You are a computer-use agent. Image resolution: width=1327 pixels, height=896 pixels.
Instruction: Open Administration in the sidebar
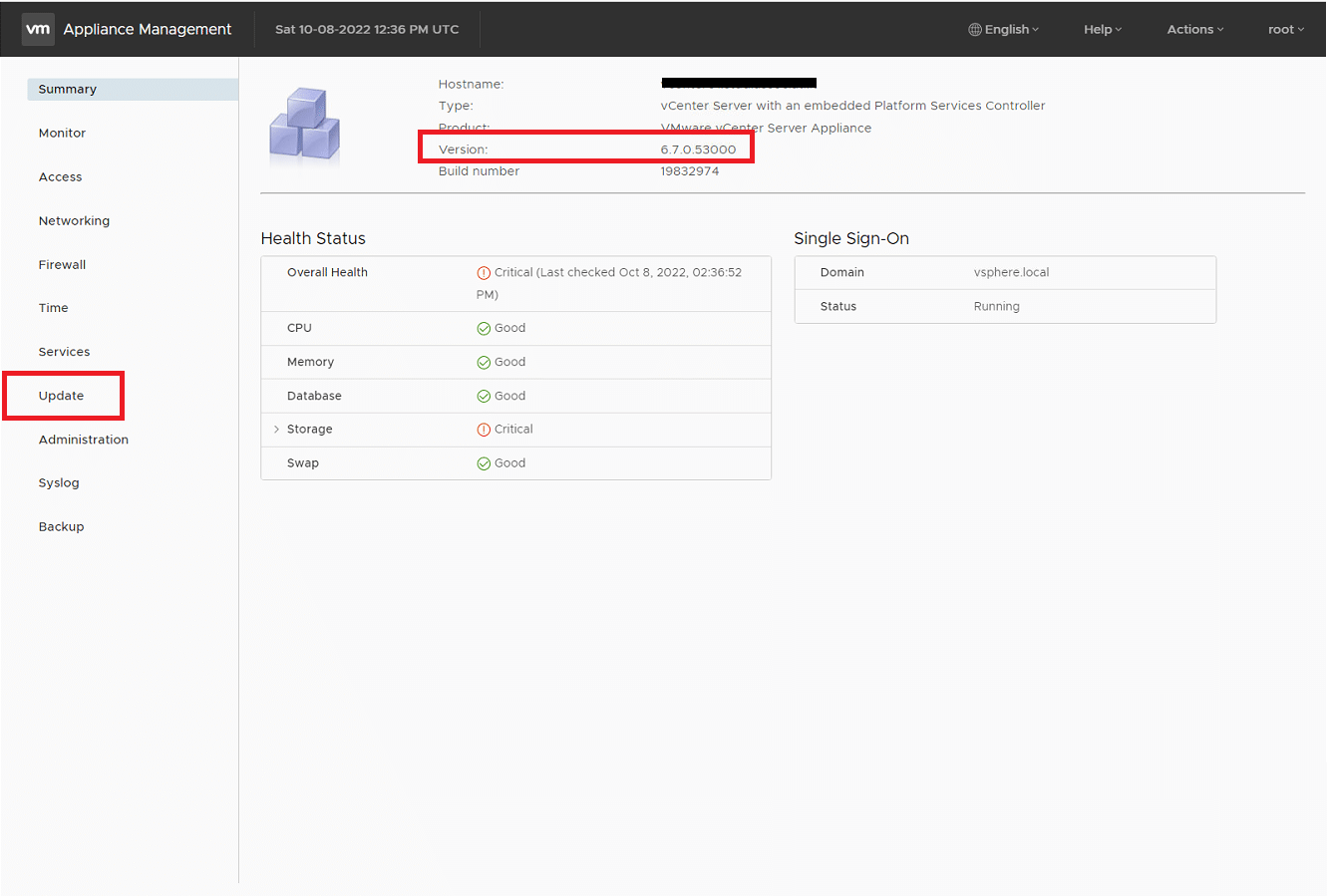coord(83,440)
